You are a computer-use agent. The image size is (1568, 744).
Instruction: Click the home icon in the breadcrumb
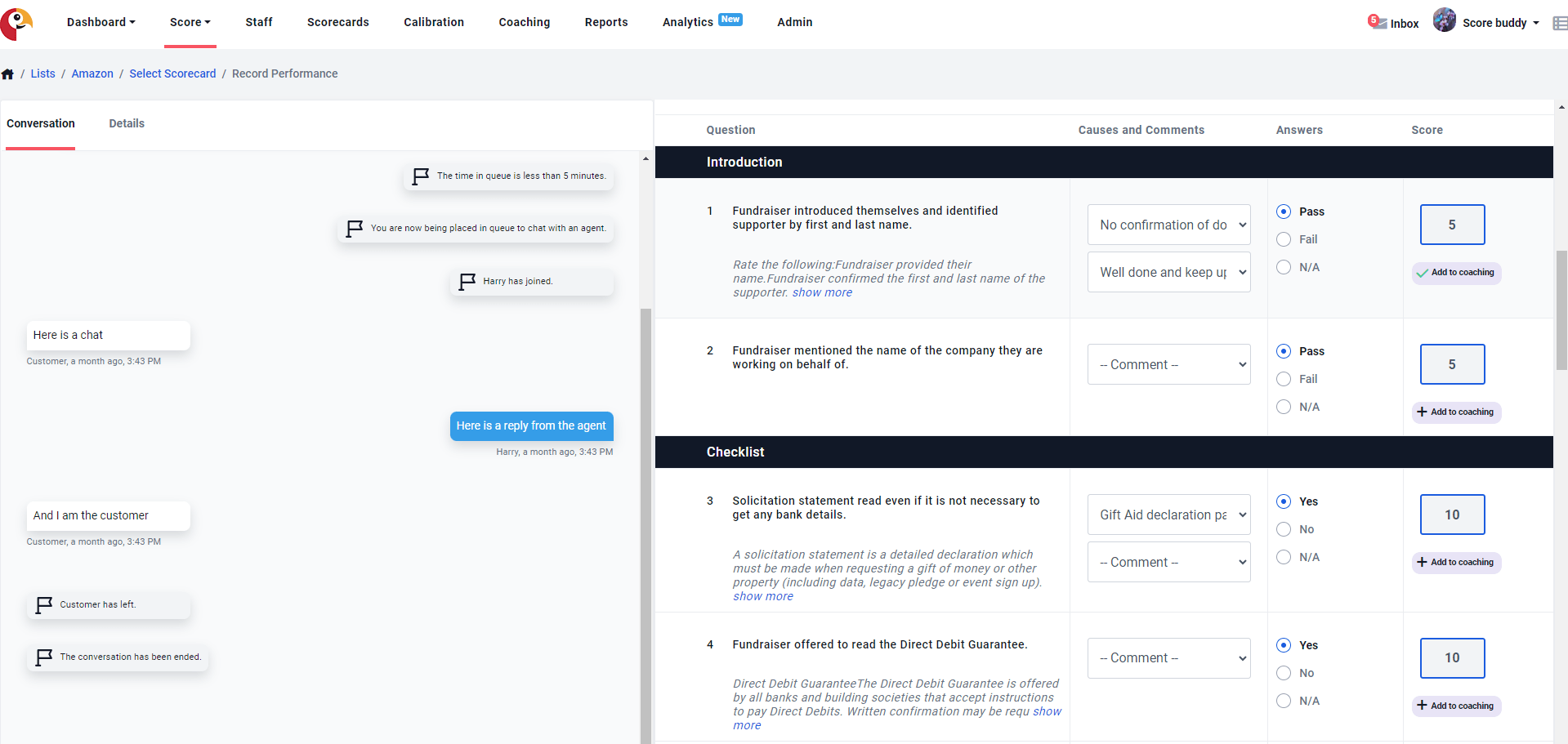pos(7,74)
